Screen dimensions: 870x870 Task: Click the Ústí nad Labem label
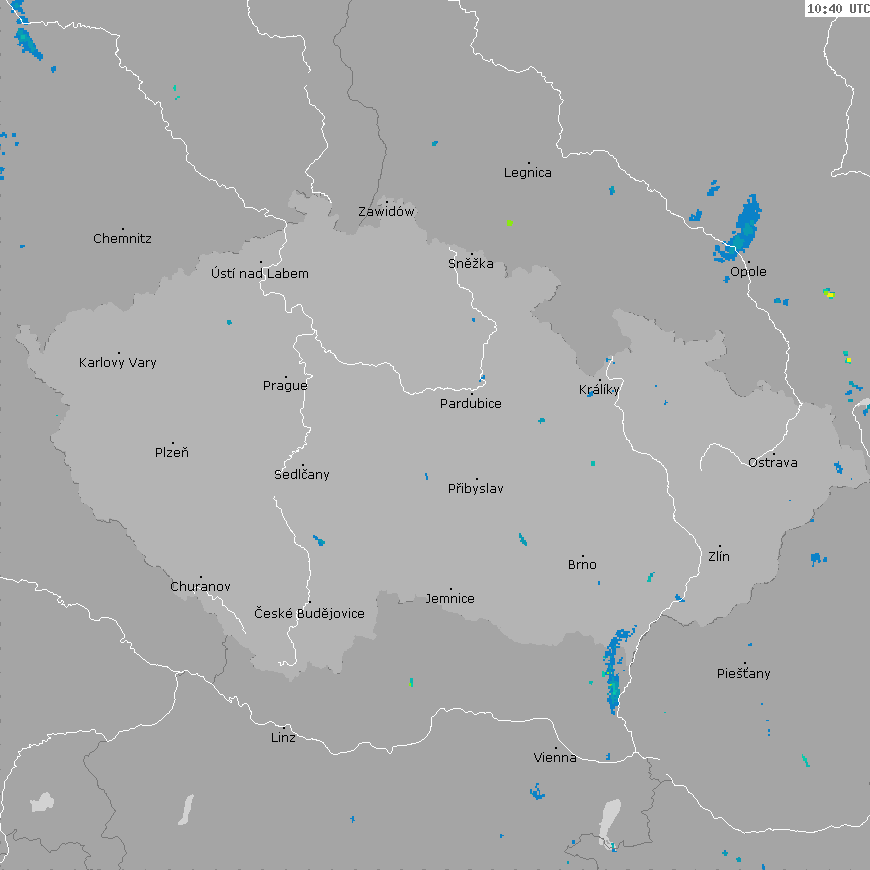point(260,274)
